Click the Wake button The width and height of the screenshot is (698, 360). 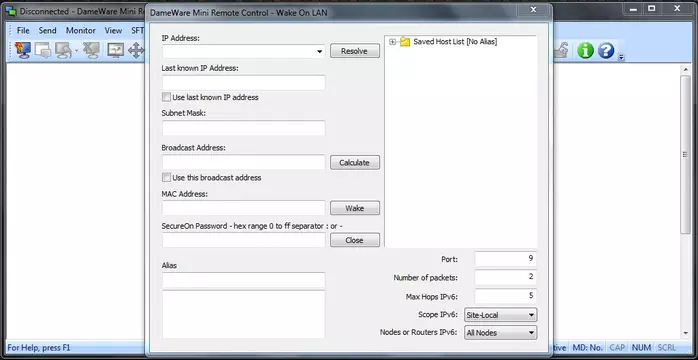[x=355, y=208]
